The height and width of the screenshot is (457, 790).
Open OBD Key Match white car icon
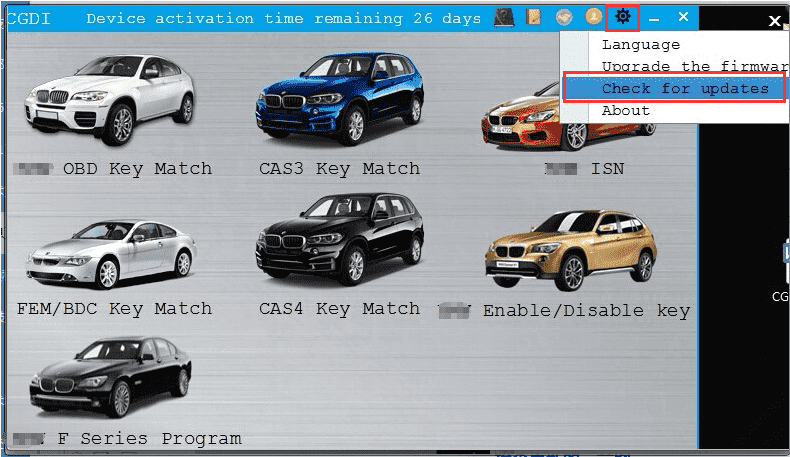pos(109,99)
